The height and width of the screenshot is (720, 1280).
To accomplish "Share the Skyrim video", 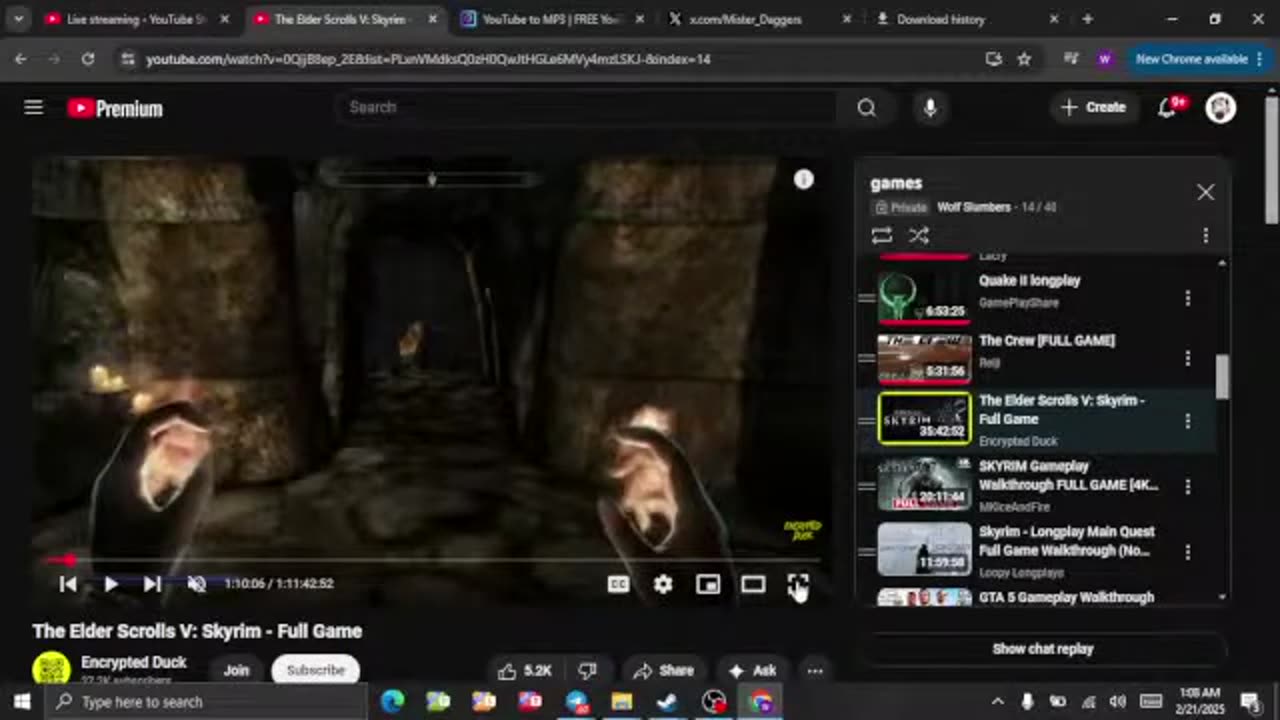I will tap(663, 670).
